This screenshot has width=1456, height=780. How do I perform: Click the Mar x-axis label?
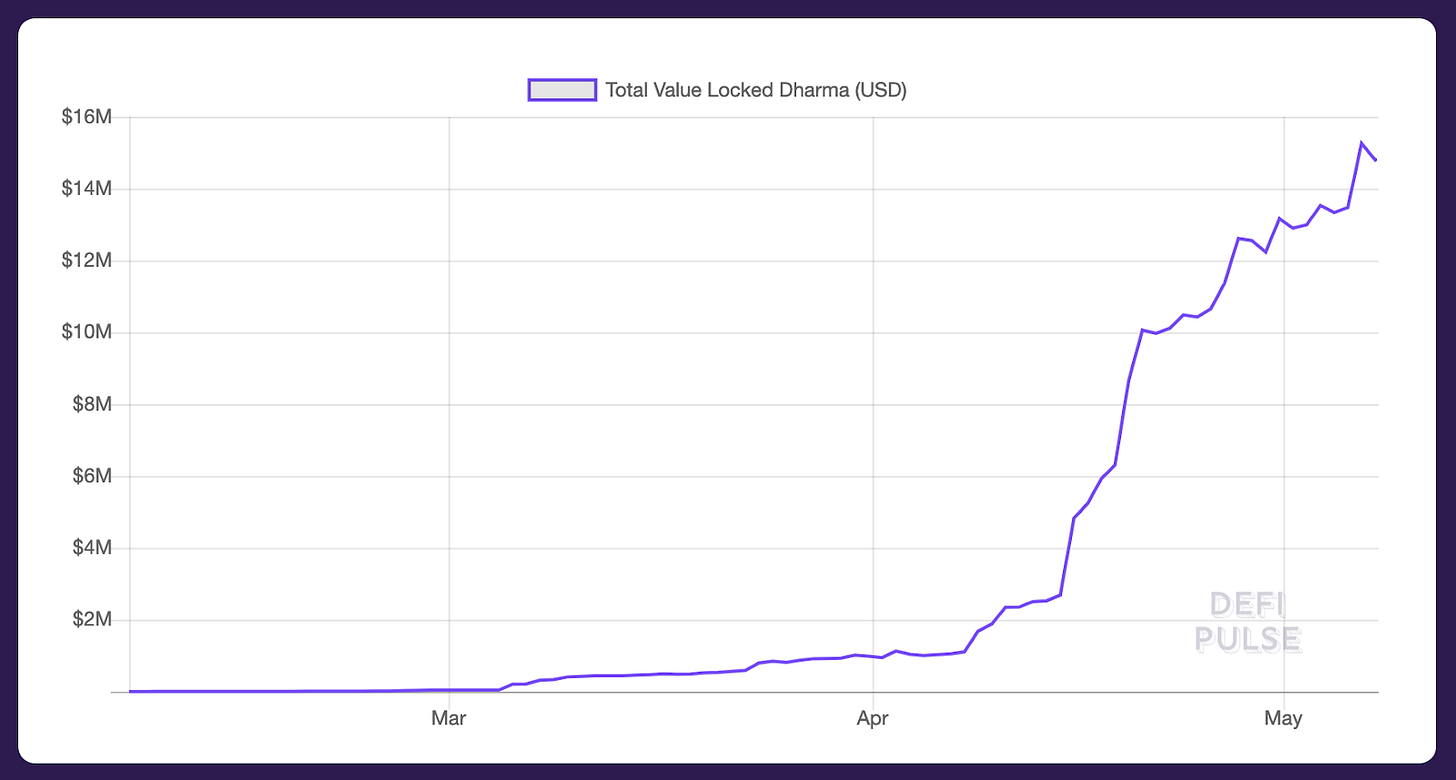pos(449,719)
